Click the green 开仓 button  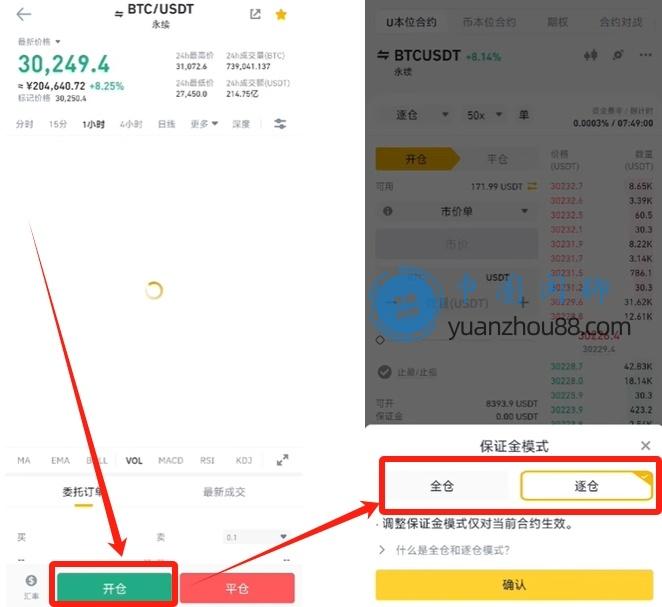(x=114, y=588)
